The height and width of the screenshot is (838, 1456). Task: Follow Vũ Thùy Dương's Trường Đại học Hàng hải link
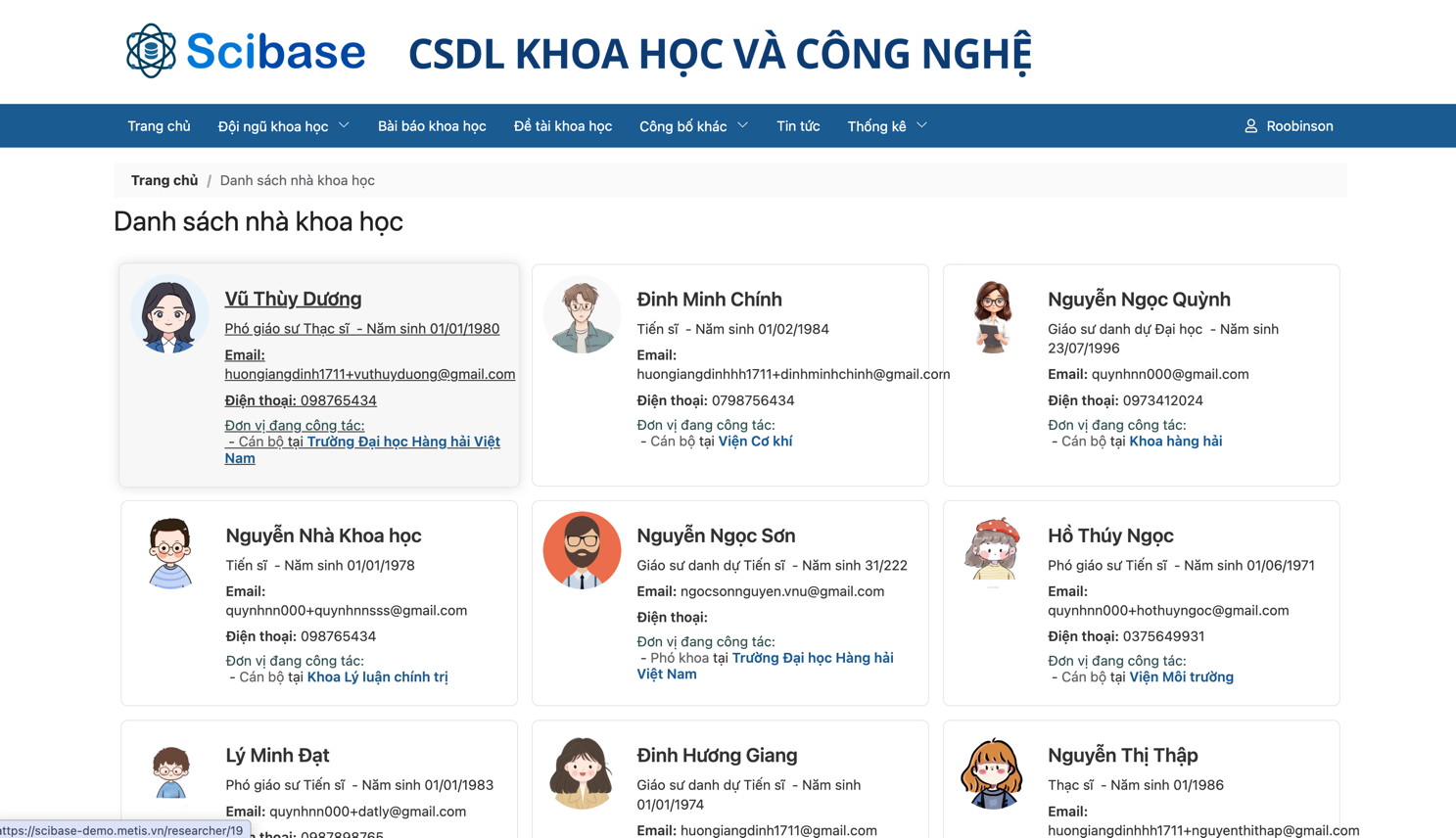[x=362, y=449]
